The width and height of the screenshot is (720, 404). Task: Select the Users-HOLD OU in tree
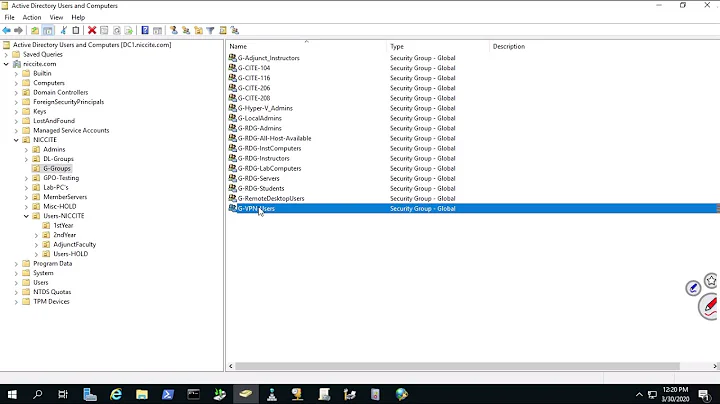click(70, 254)
